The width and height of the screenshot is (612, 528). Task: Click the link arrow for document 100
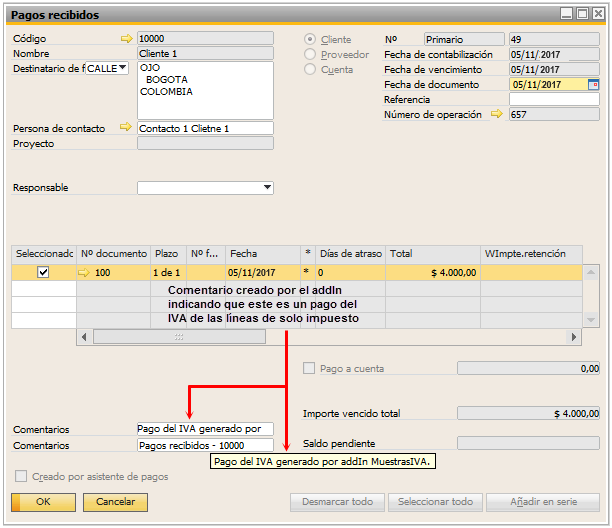85,271
